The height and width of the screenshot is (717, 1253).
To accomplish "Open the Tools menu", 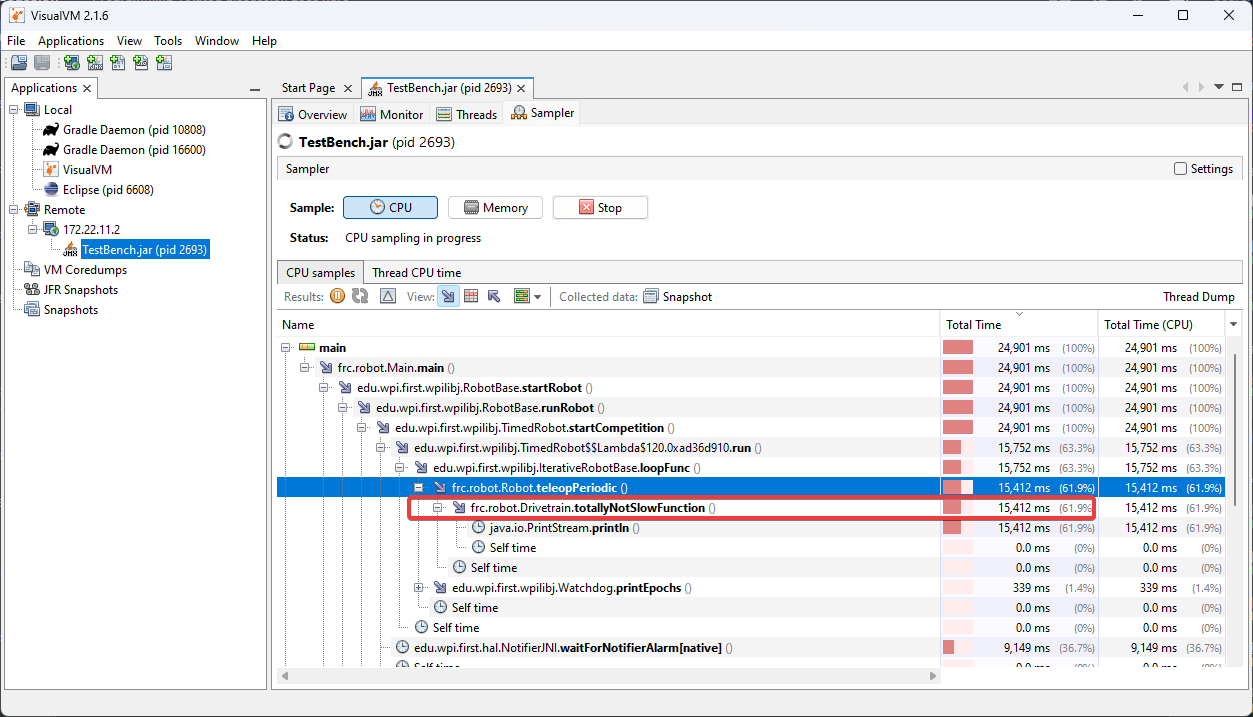I will pos(167,41).
